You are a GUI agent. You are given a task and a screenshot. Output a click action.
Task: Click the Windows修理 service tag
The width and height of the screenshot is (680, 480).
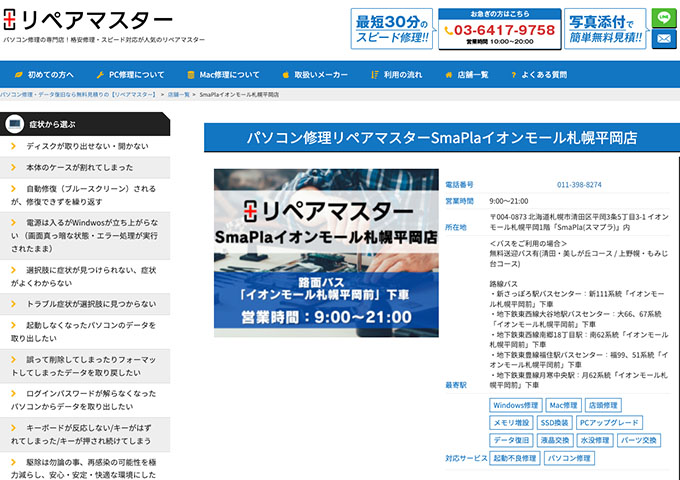click(516, 405)
